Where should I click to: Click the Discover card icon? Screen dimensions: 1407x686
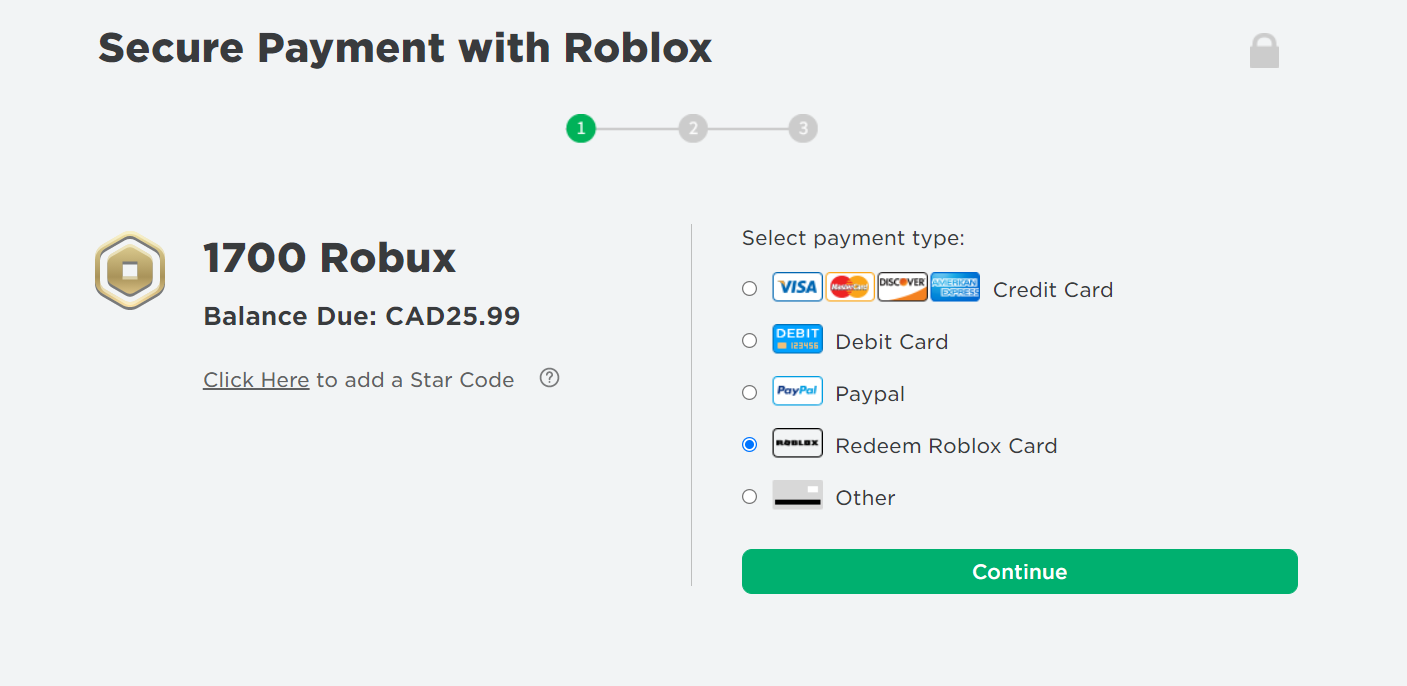point(902,287)
